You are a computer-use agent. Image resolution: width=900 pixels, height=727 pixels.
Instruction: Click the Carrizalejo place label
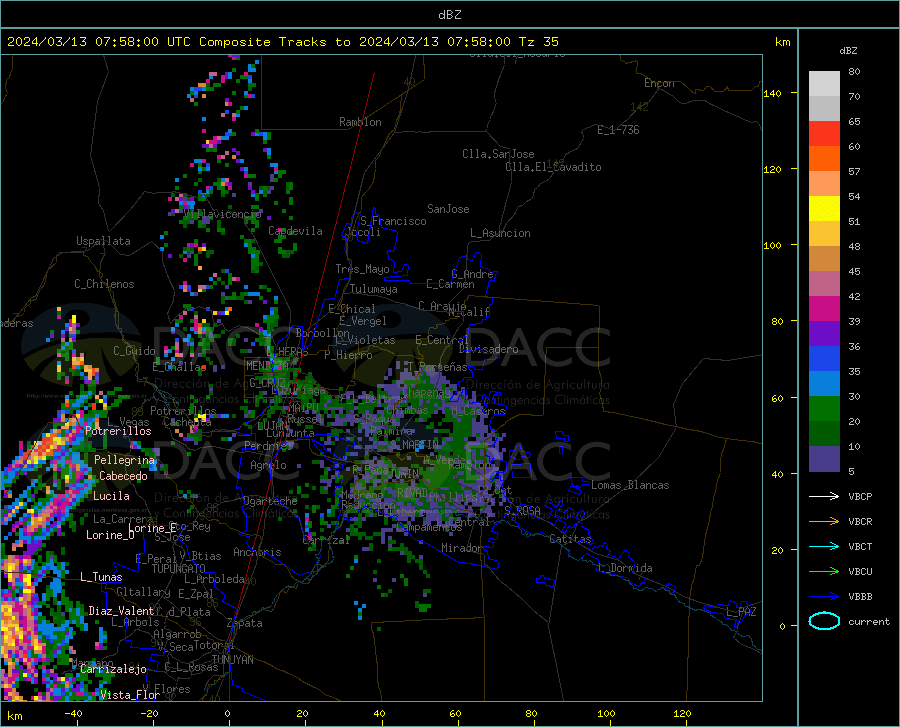coord(113,669)
